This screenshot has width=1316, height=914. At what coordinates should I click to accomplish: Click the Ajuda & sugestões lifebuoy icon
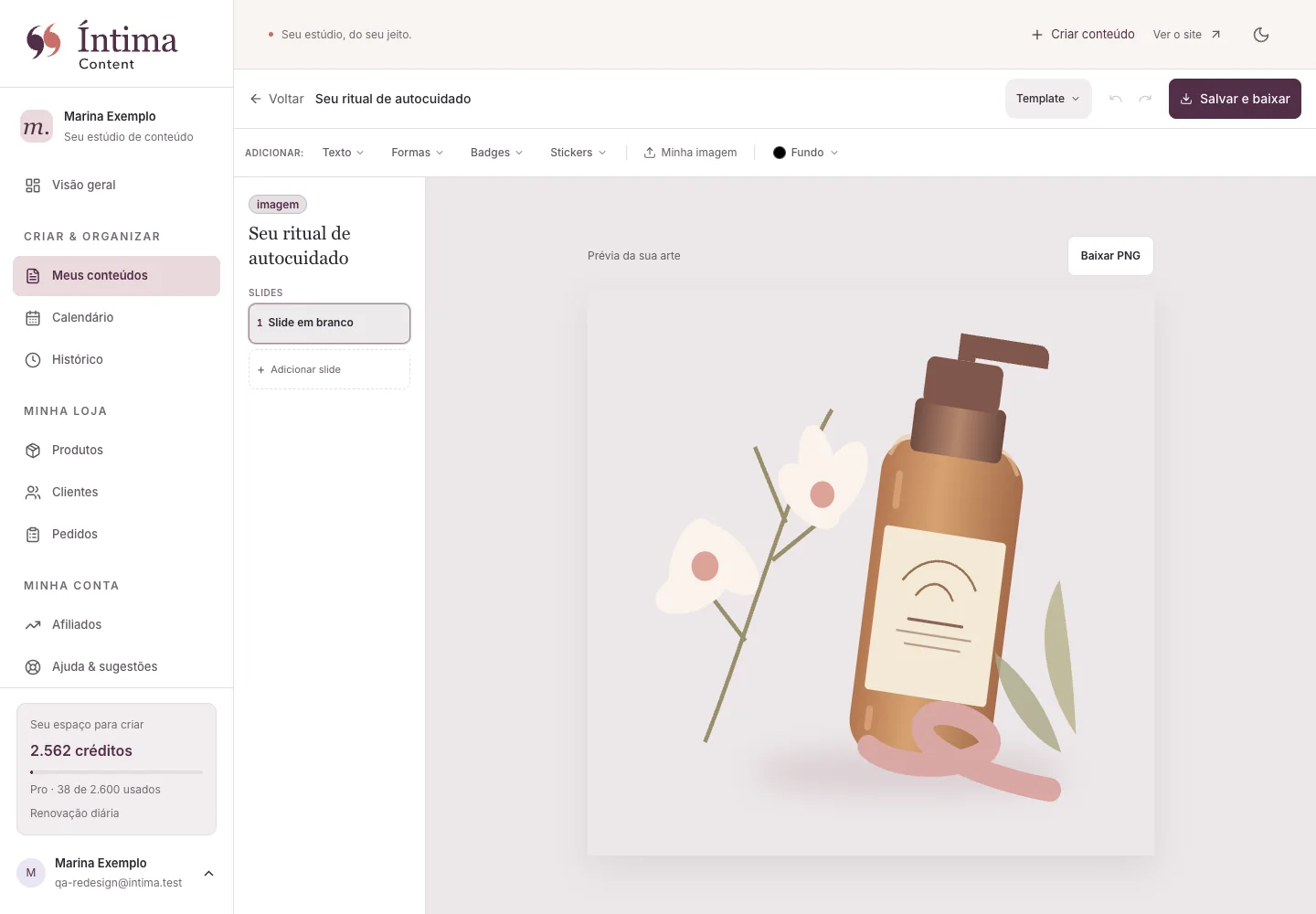(x=33, y=667)
